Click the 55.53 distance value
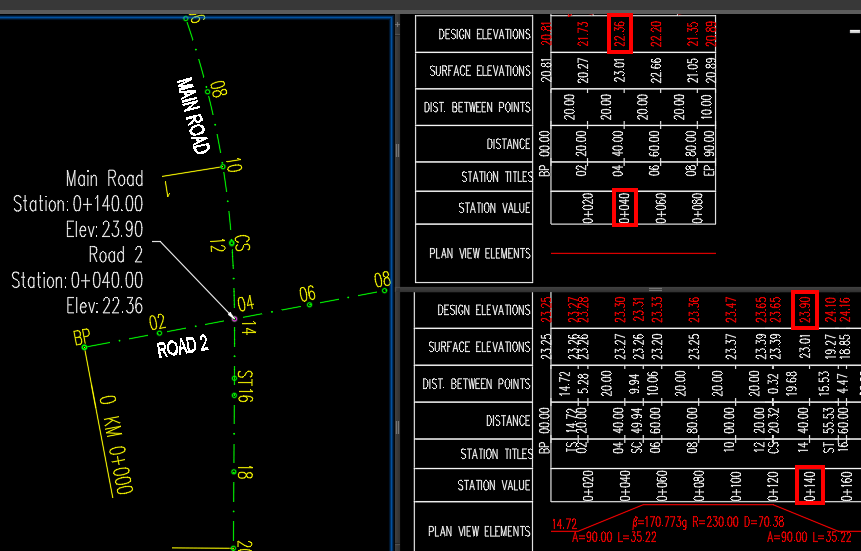 point(830,421)
